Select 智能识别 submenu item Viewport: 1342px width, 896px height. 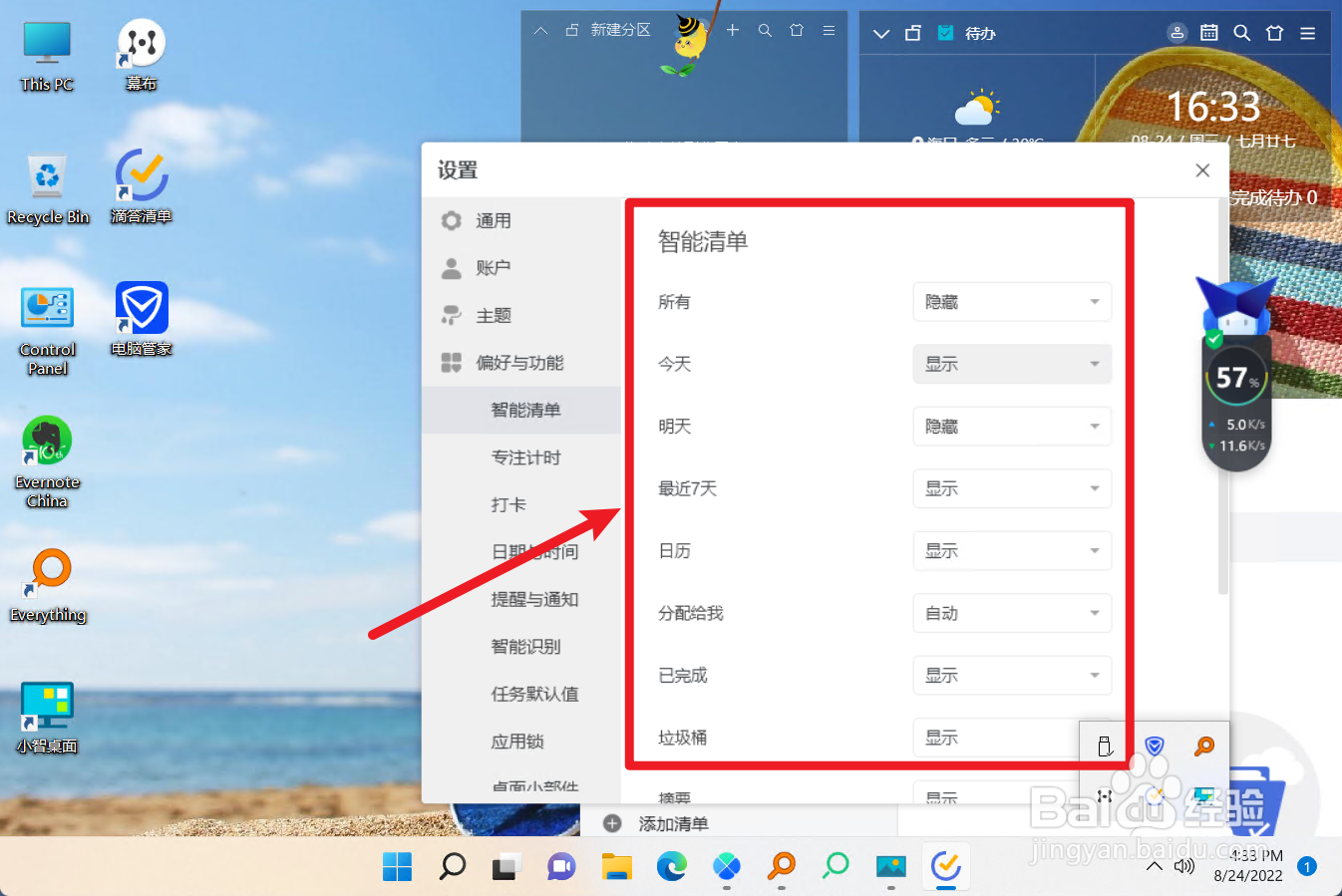pos(521,647)
